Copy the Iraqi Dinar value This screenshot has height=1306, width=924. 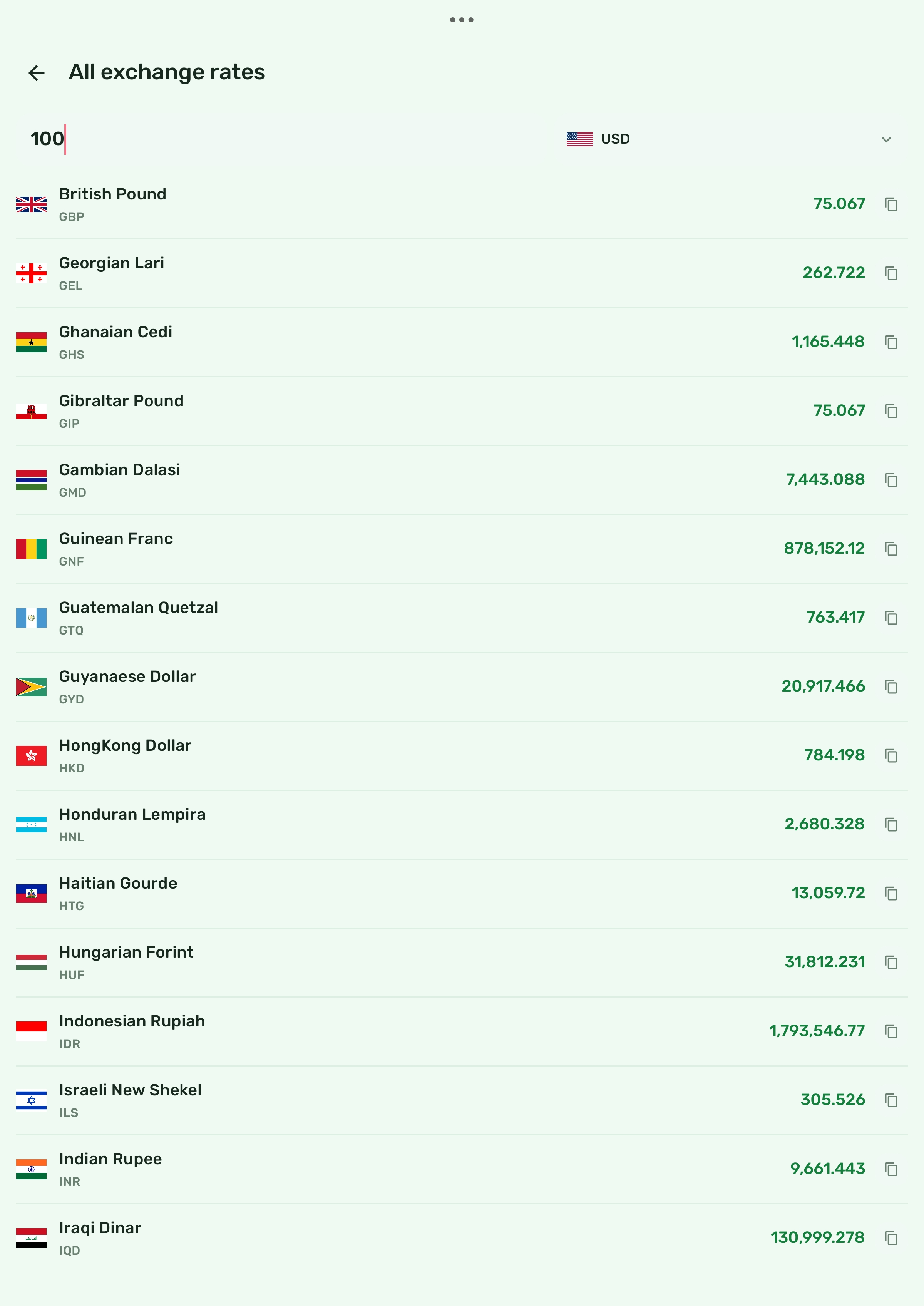click(x=891, y=1238)
